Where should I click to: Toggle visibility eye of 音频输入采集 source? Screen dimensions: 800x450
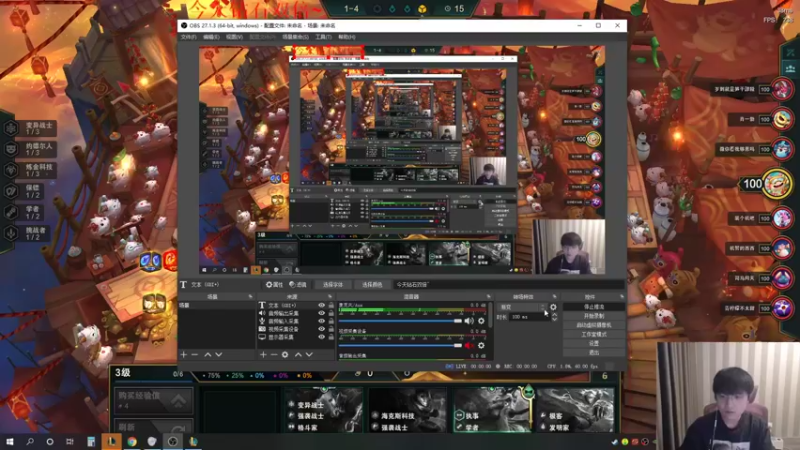(x=321, y=321)
